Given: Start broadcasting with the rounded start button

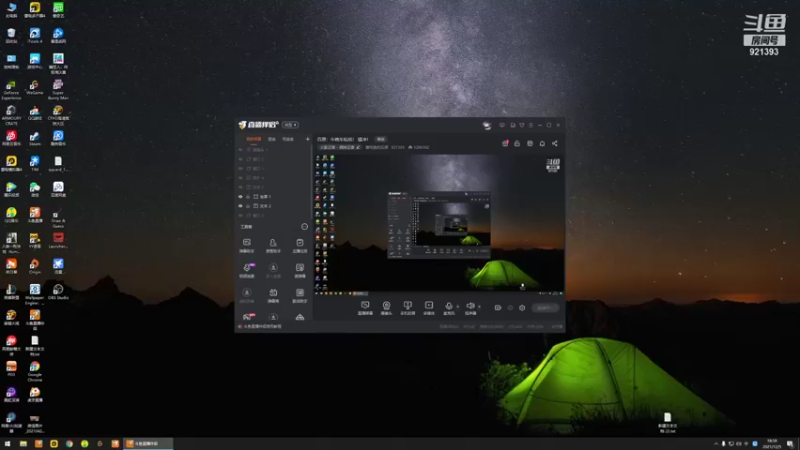Looking at the screenshot, I should pyautogui.click(x=545, y=308).
